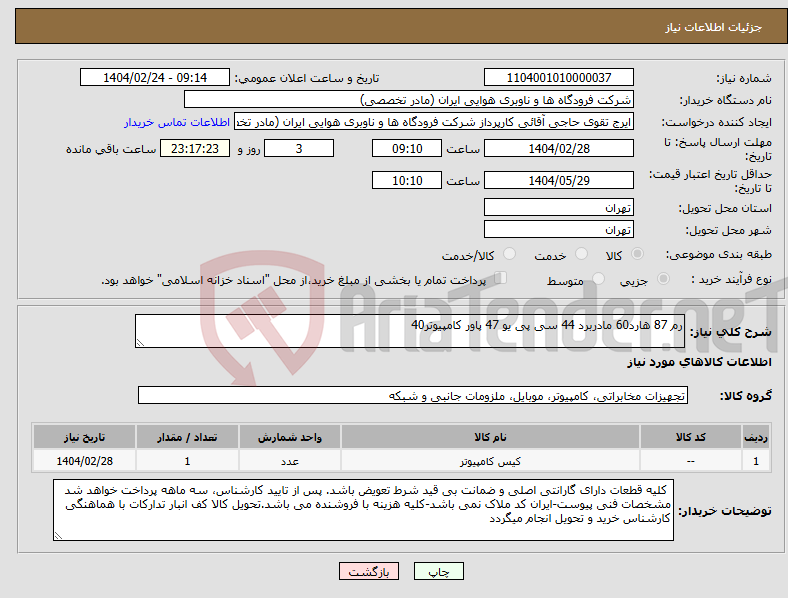Click the remaining time field 23:17:23
788x598 pixels.
(195, 148)
